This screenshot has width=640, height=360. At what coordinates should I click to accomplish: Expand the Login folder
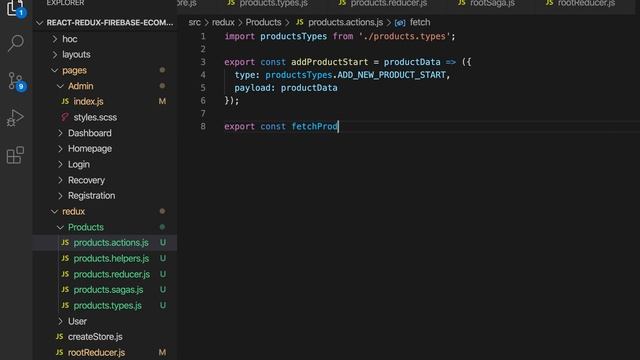60,164
